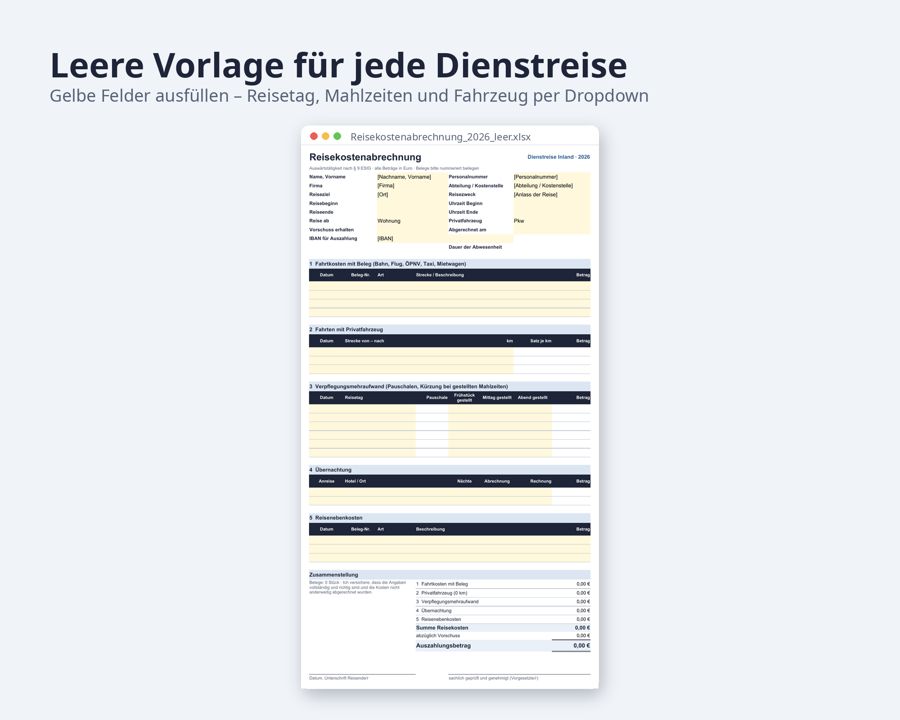Click the 'Dauer der Abwesenheit' label
Viewport: 900px width, 720px height.
475,247
